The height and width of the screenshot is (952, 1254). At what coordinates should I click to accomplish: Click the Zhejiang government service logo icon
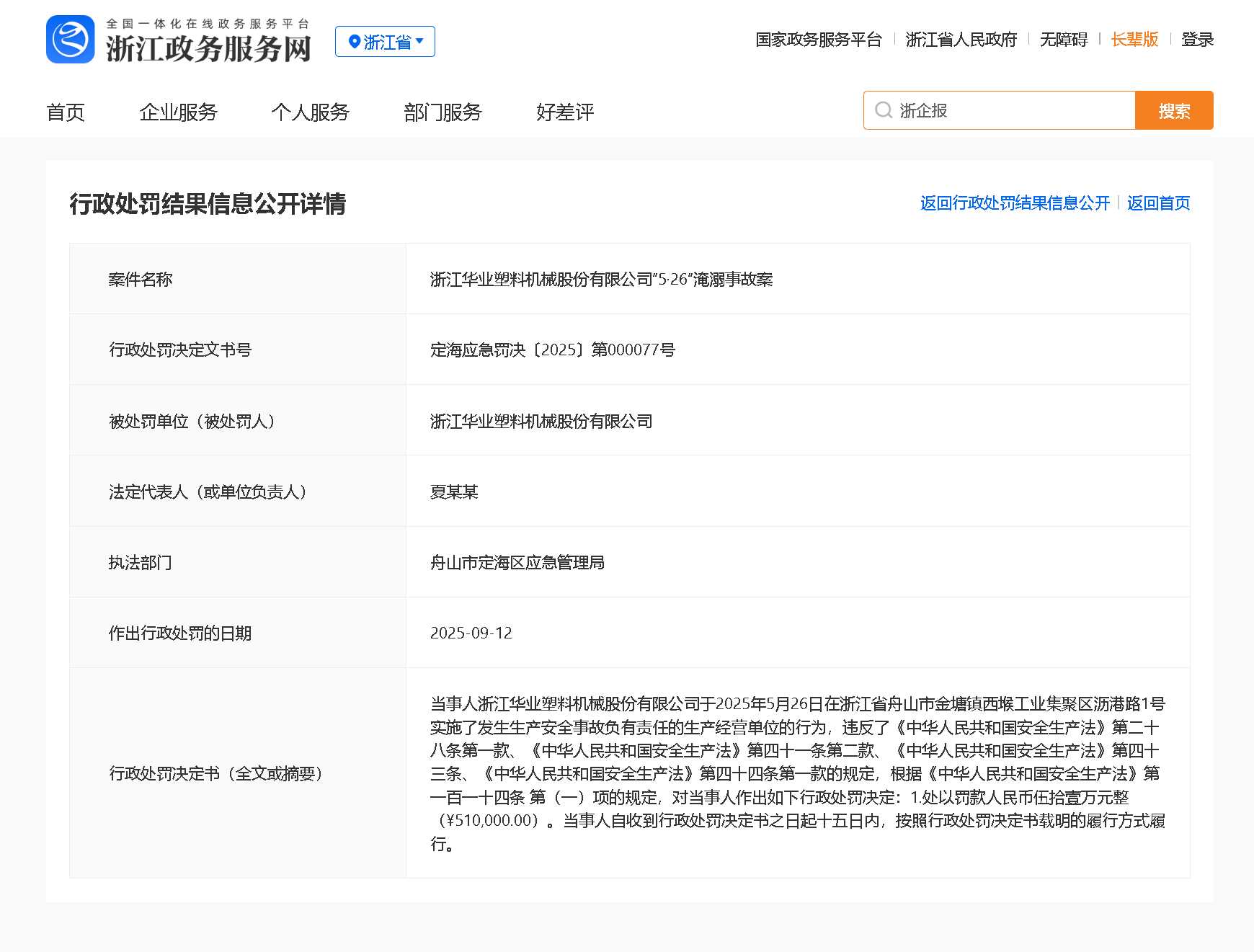coord(71,40)
